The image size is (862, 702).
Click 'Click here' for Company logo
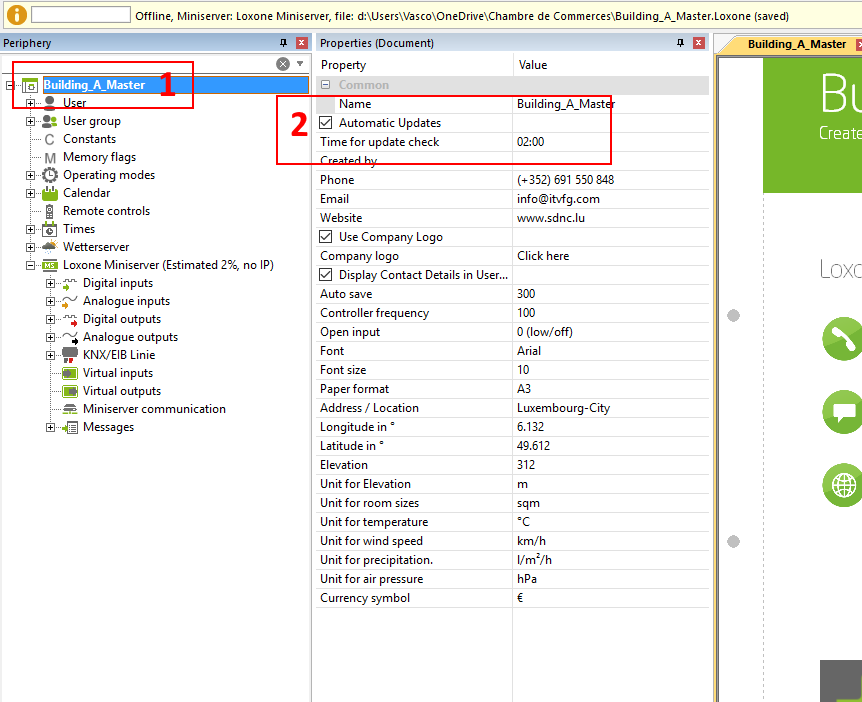(x=543, y=256)
